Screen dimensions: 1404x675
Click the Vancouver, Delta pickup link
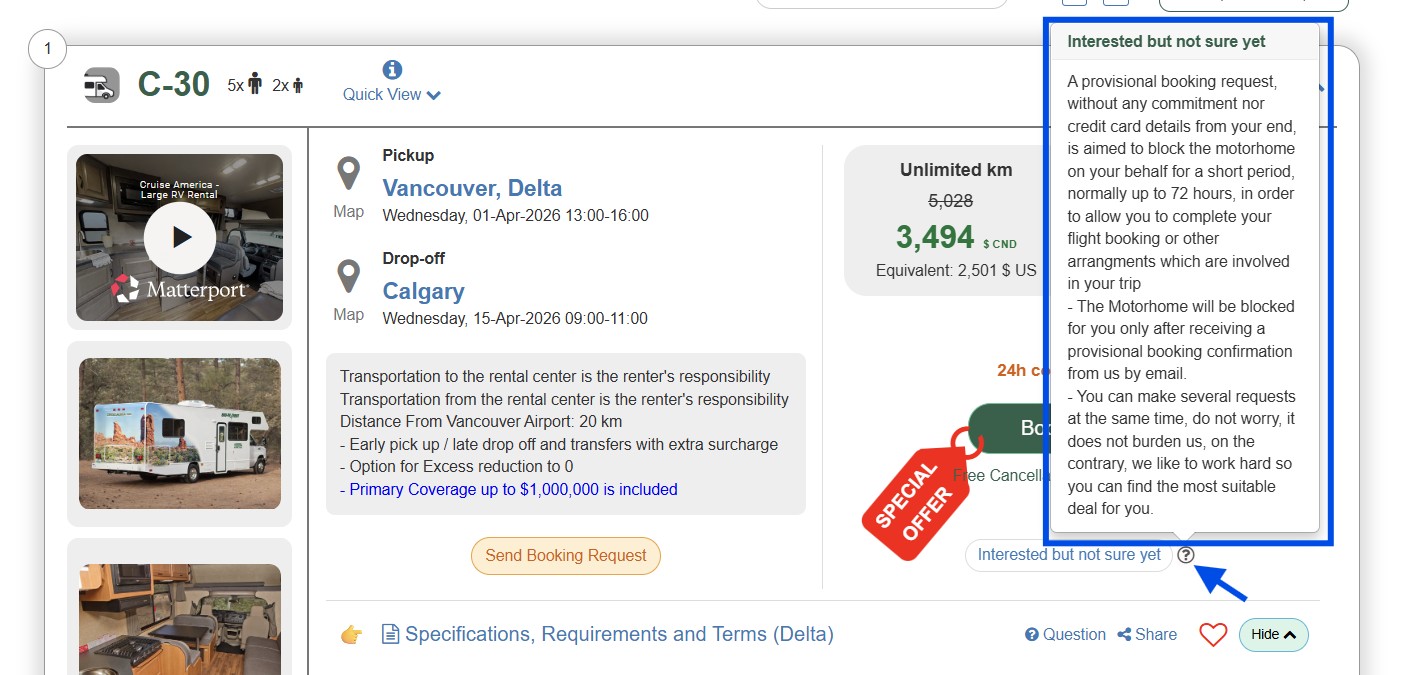[x=472, y=188]
